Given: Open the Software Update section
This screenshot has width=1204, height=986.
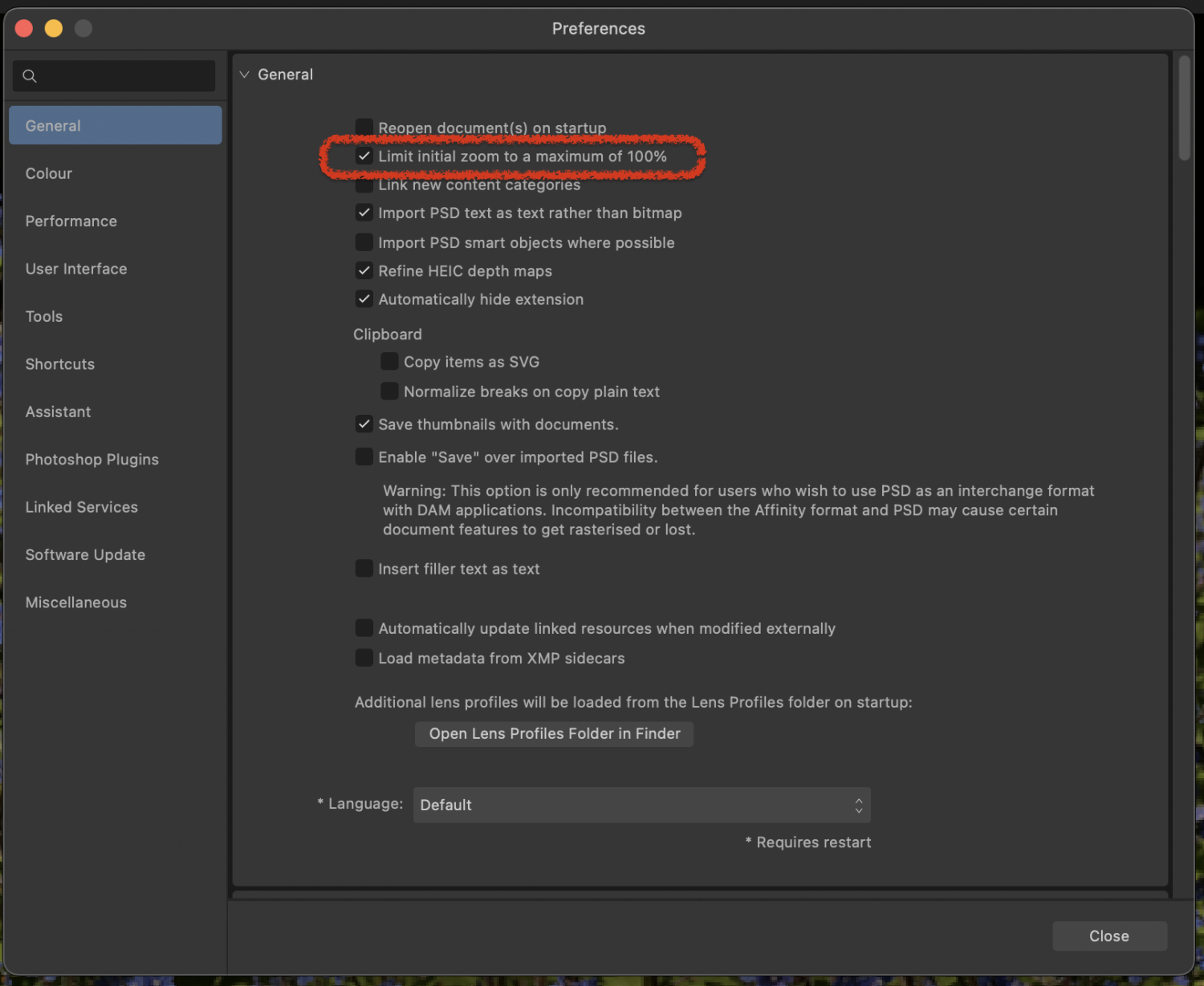Looking at the screenshot, I should pos(85,554).
